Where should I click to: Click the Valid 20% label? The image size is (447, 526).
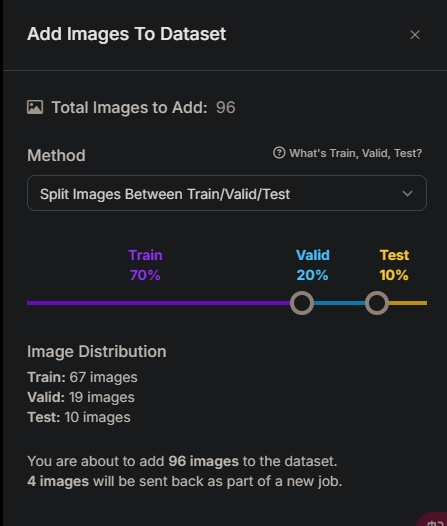click(x=313, y=265)
